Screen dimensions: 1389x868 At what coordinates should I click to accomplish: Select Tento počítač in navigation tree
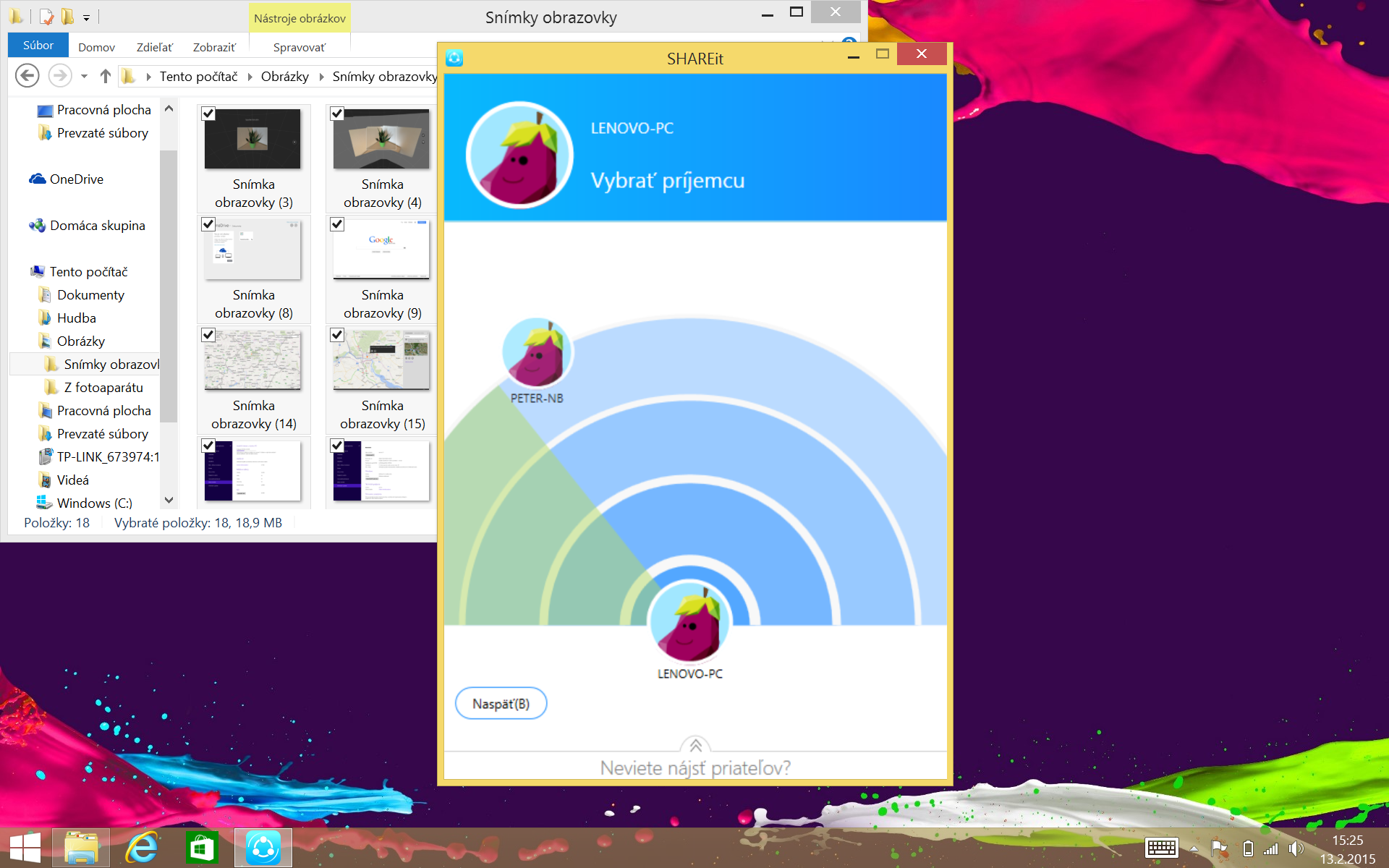[x=80, y=272]
